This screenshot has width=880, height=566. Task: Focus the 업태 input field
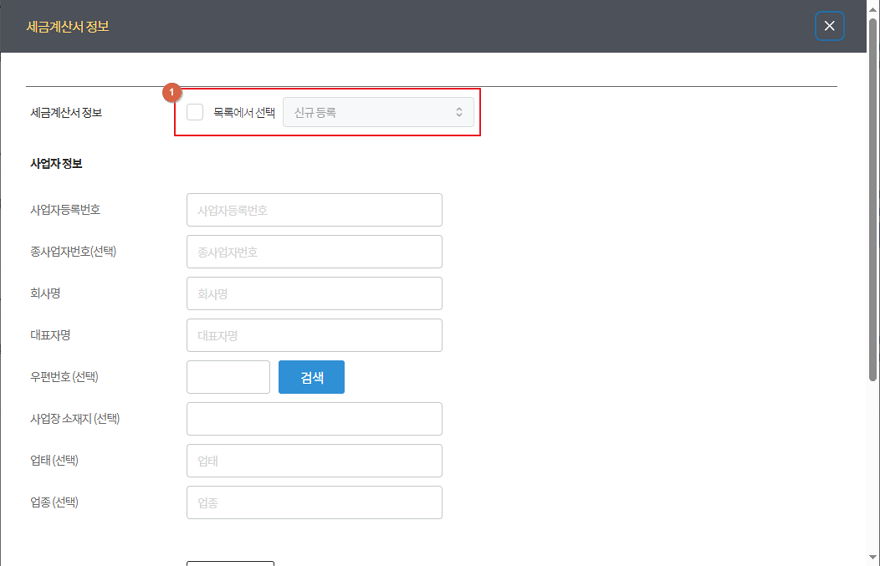tap(314, 461)
